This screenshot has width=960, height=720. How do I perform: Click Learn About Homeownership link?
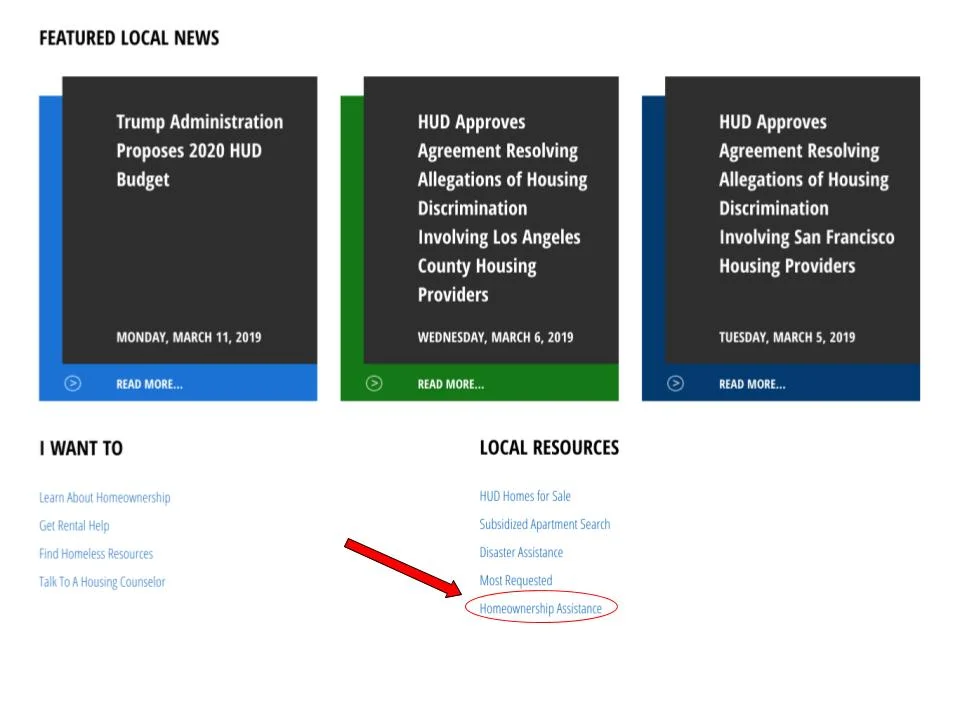click(x=105, y=497)
